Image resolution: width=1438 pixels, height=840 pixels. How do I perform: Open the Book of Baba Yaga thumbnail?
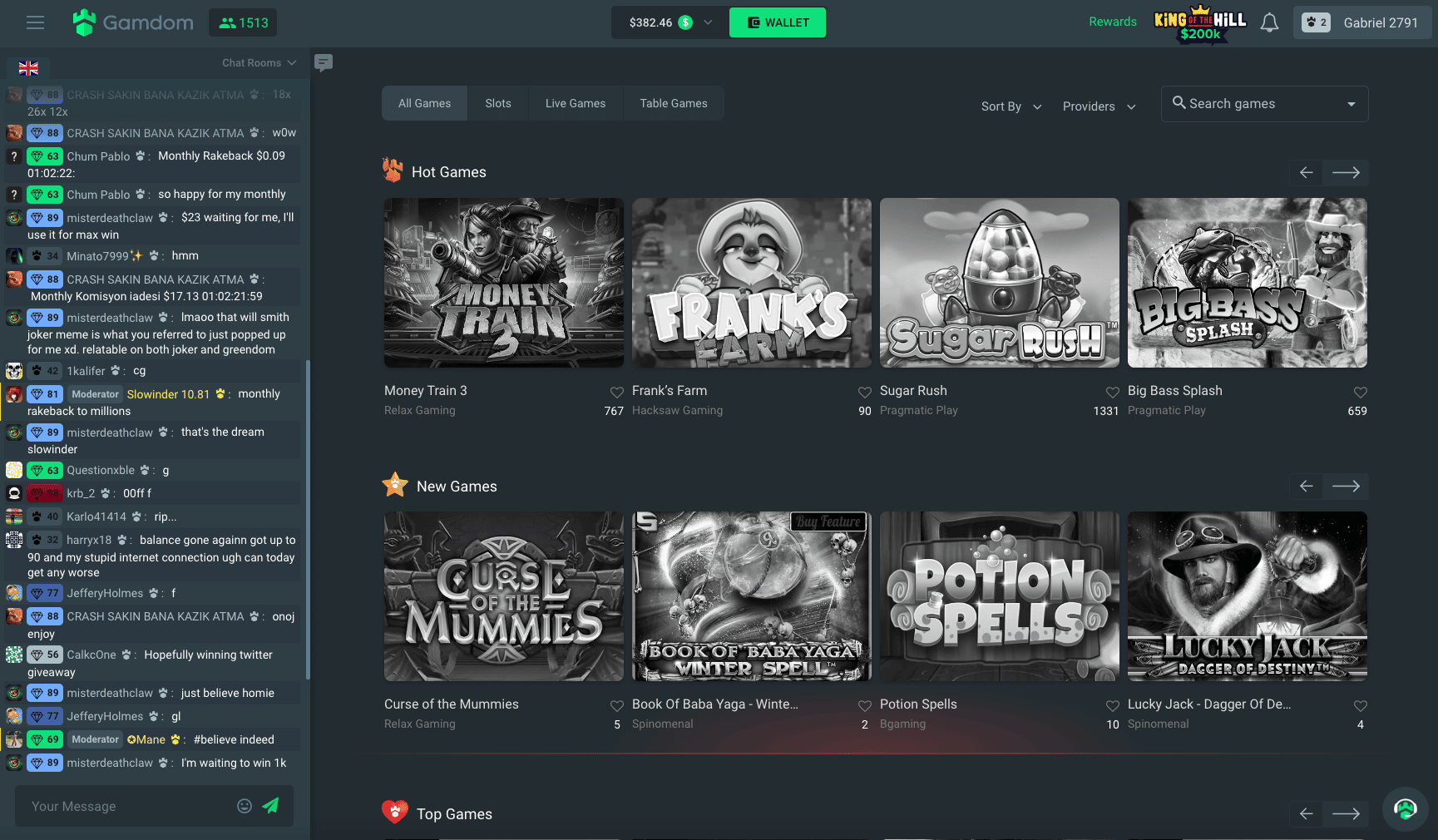tap(752, 596)
